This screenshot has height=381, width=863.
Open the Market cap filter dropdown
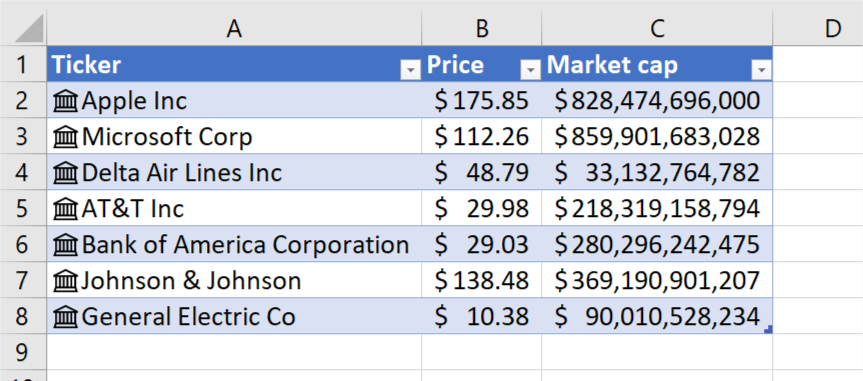pos(761,69)
